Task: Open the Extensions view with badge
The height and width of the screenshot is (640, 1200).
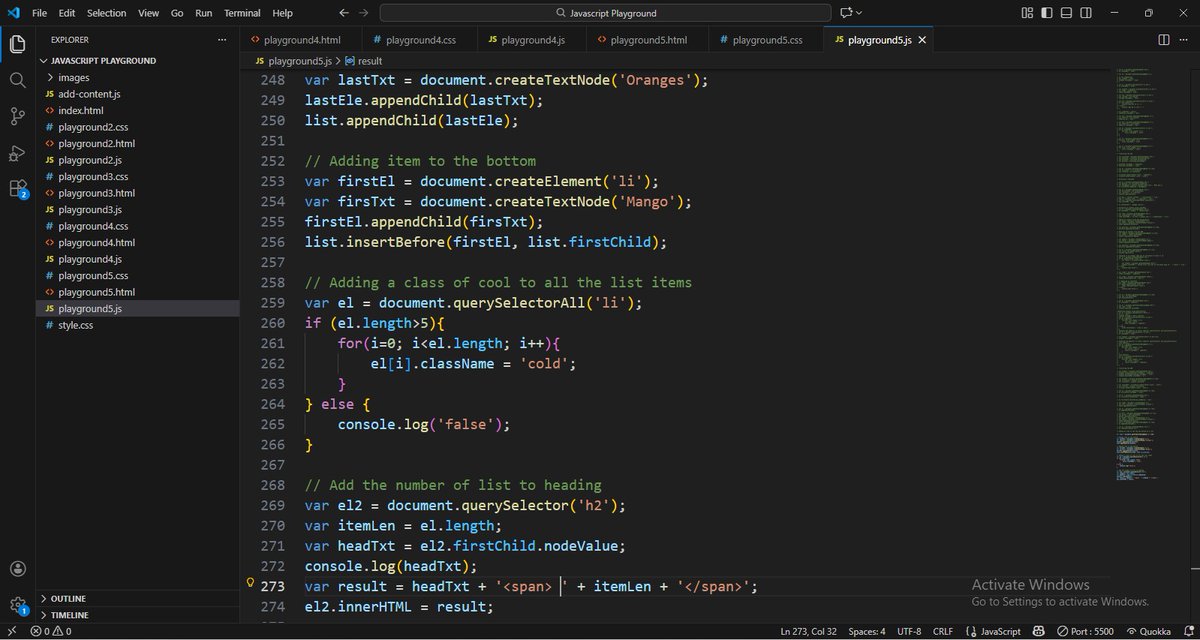Action: (17, 188)
